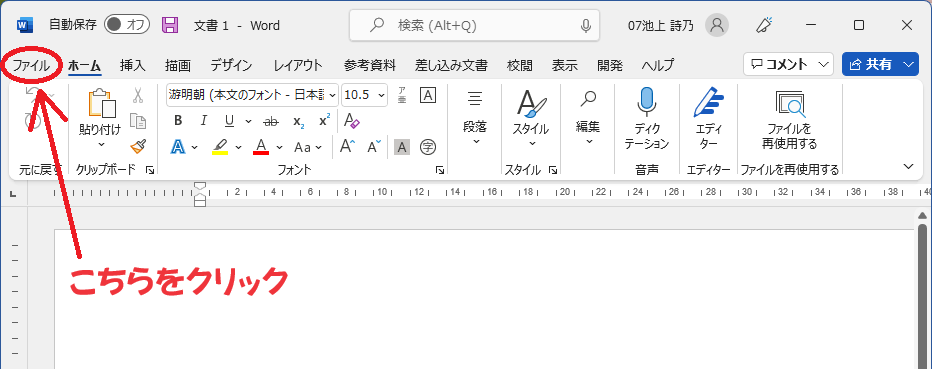Expand the underline style dropdown arrow
Viewport: 932px width, 369px height.
248,121
